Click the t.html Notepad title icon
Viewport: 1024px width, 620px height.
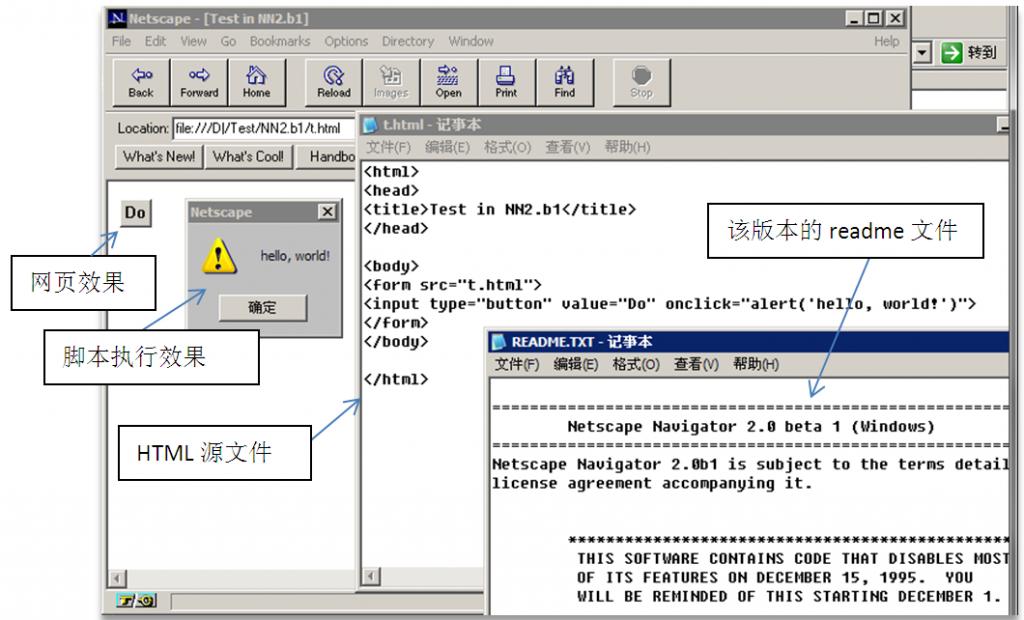click(370, 125)
